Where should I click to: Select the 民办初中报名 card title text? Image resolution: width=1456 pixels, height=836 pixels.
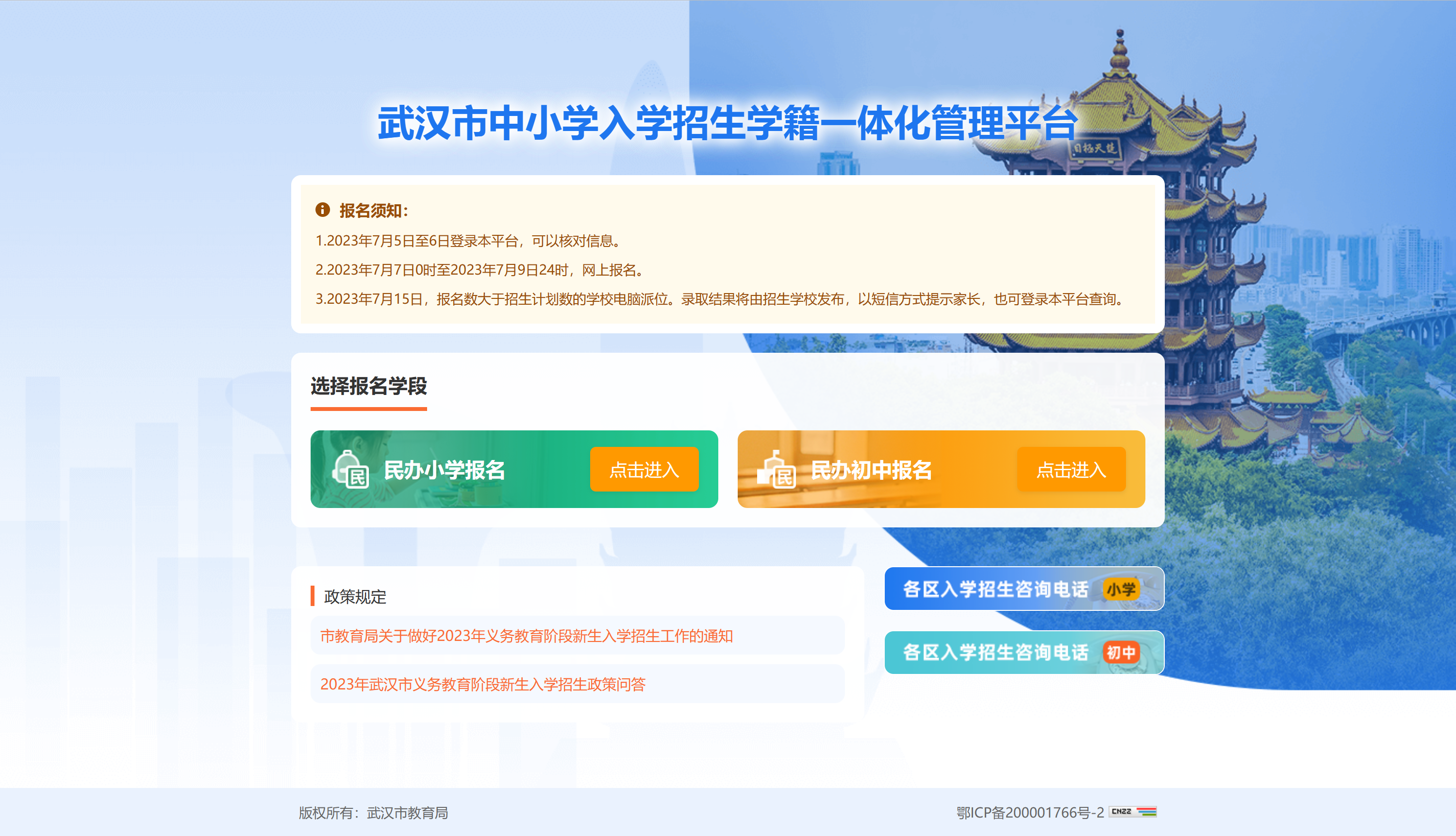(x=871, y=470)
